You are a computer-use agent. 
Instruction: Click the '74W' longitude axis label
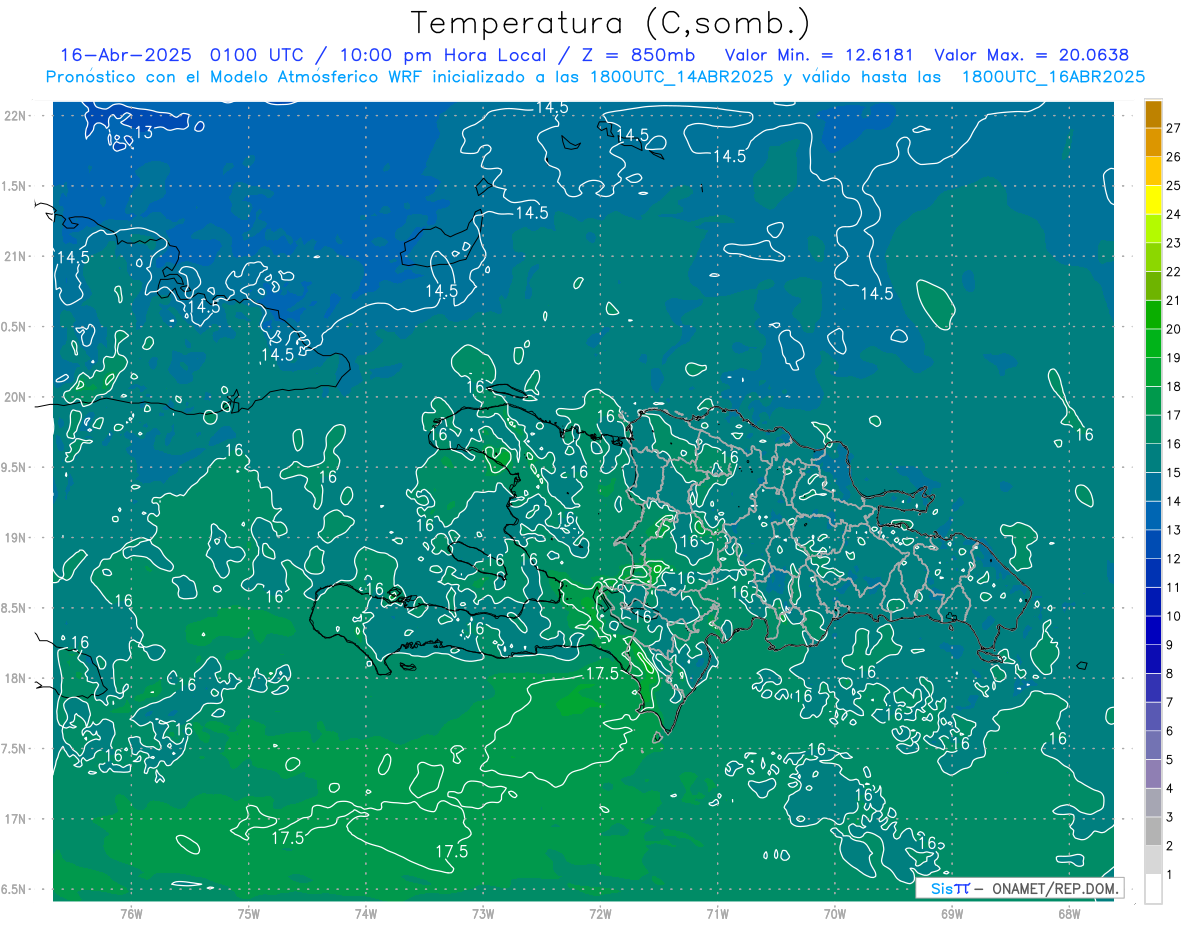pos(365,914)
